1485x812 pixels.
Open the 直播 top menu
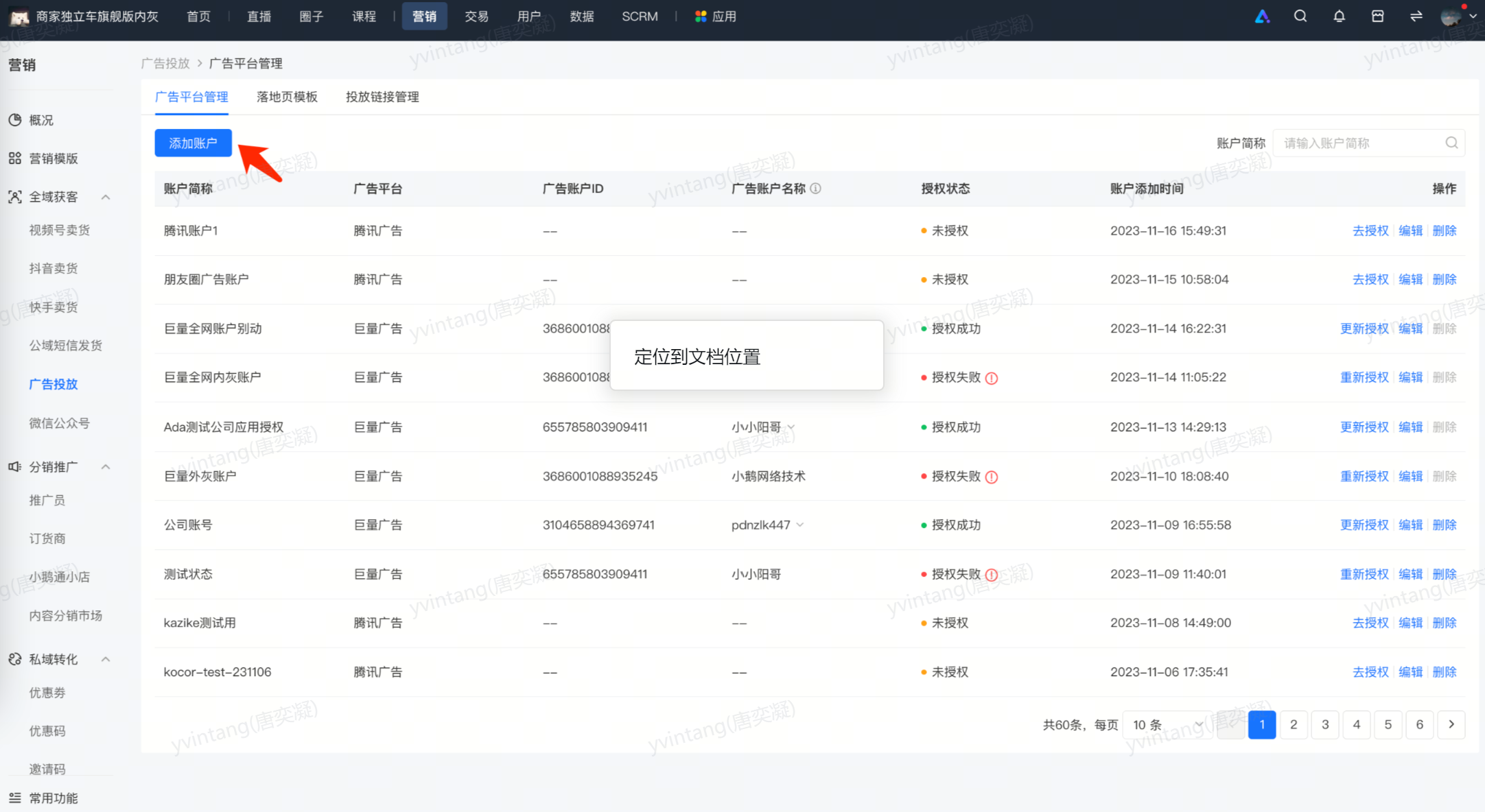[x=259, y=16]
